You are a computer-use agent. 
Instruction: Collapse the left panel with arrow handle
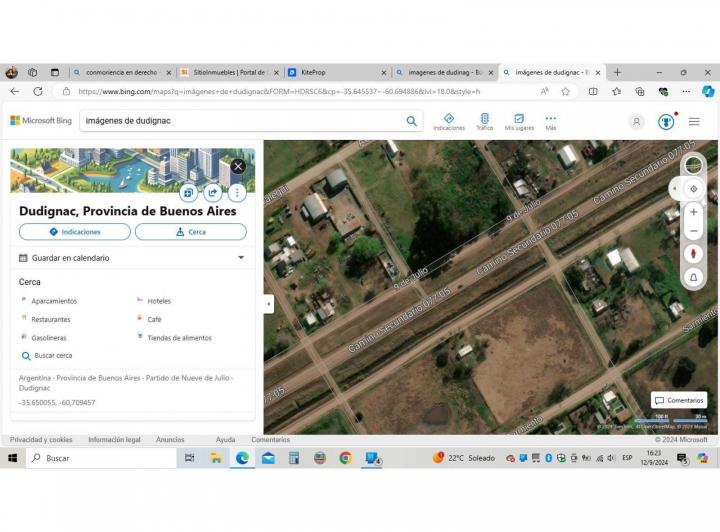pyautogui.click(x=269, y=304)
